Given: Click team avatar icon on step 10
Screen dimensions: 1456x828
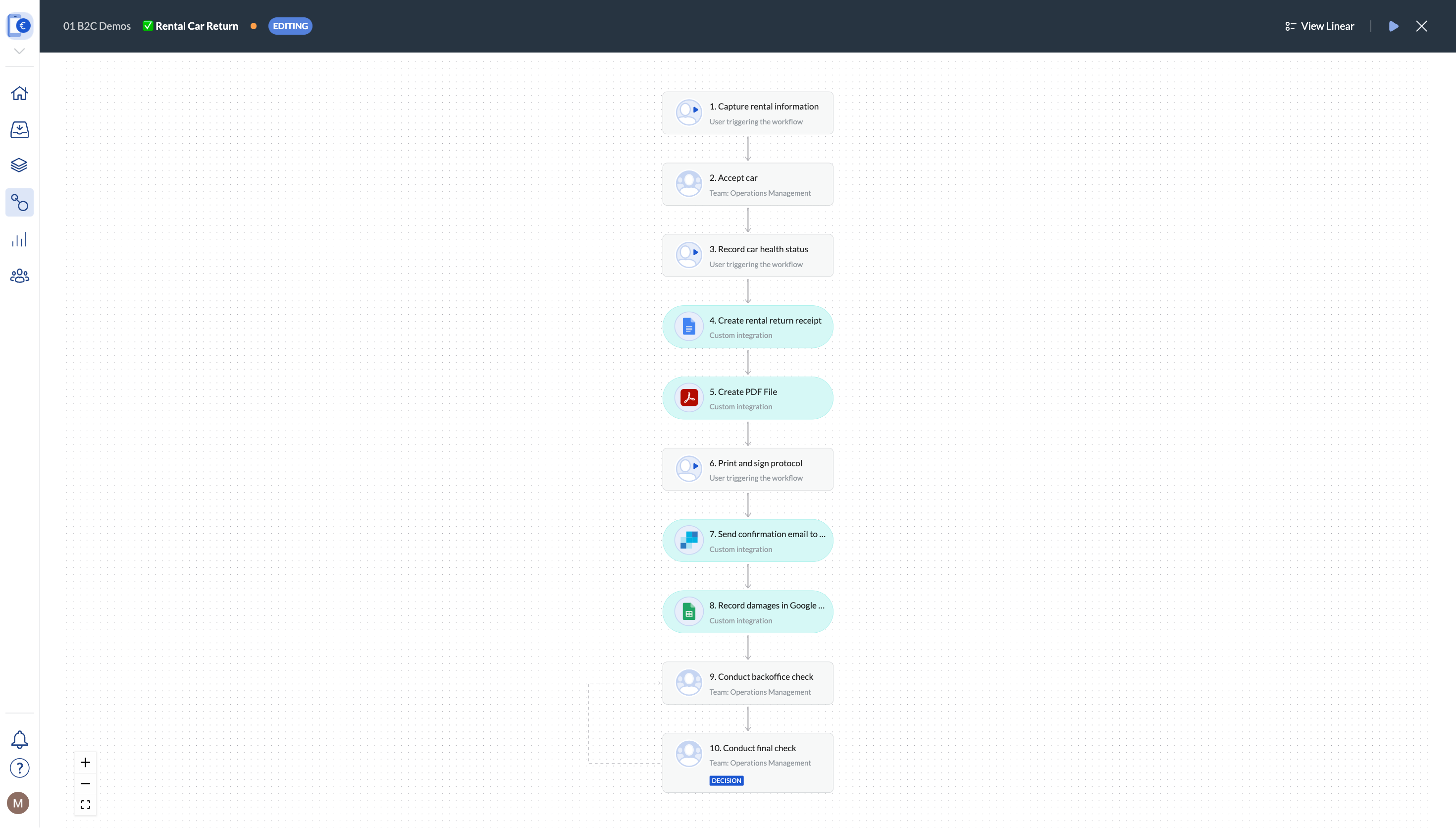Looking at the screenshot, I should pos(689,754).
